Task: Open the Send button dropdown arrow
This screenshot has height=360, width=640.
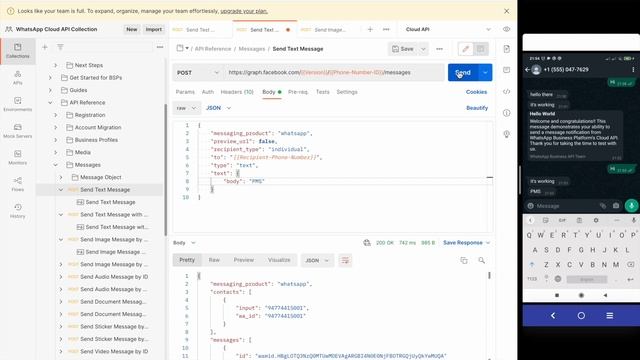Action: click(485, 73)
